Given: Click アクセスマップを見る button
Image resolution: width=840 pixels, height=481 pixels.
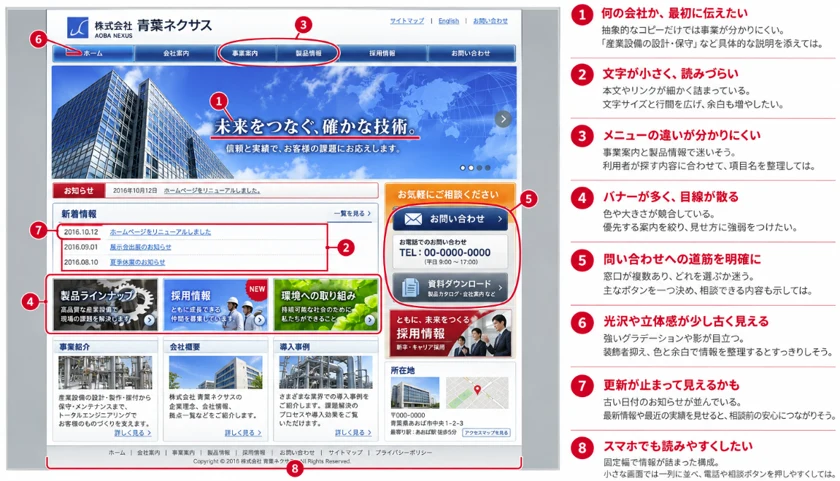Looking at the screenshot, I should pos(486,432).
